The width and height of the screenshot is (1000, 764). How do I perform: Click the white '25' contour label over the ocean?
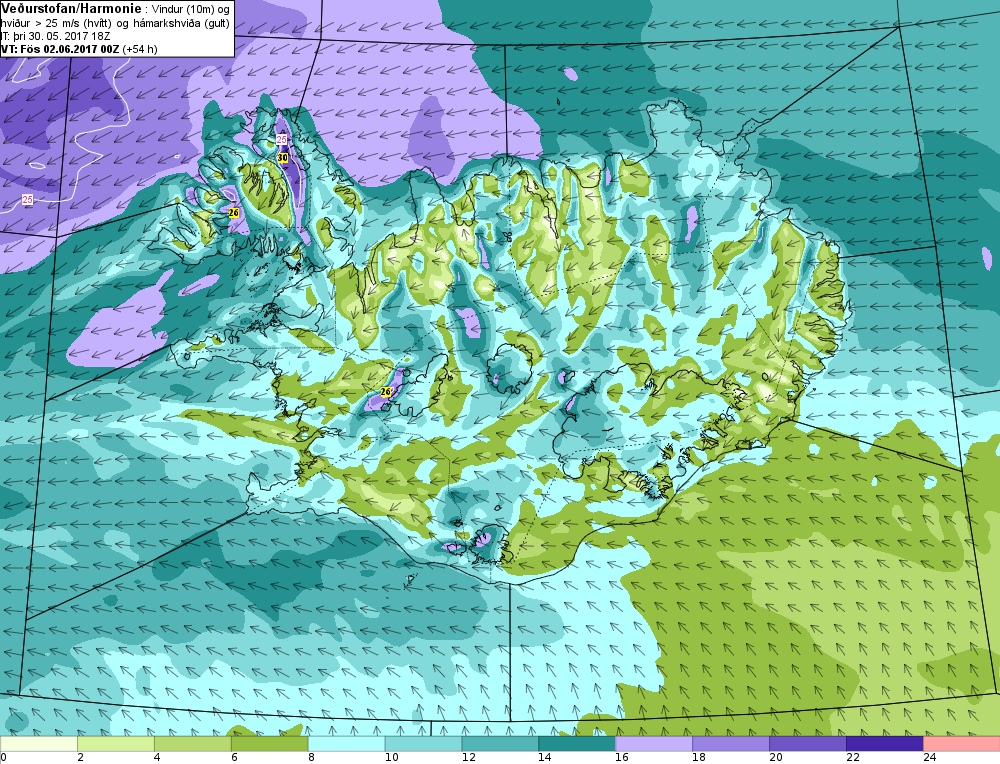[x=27, y=200]
